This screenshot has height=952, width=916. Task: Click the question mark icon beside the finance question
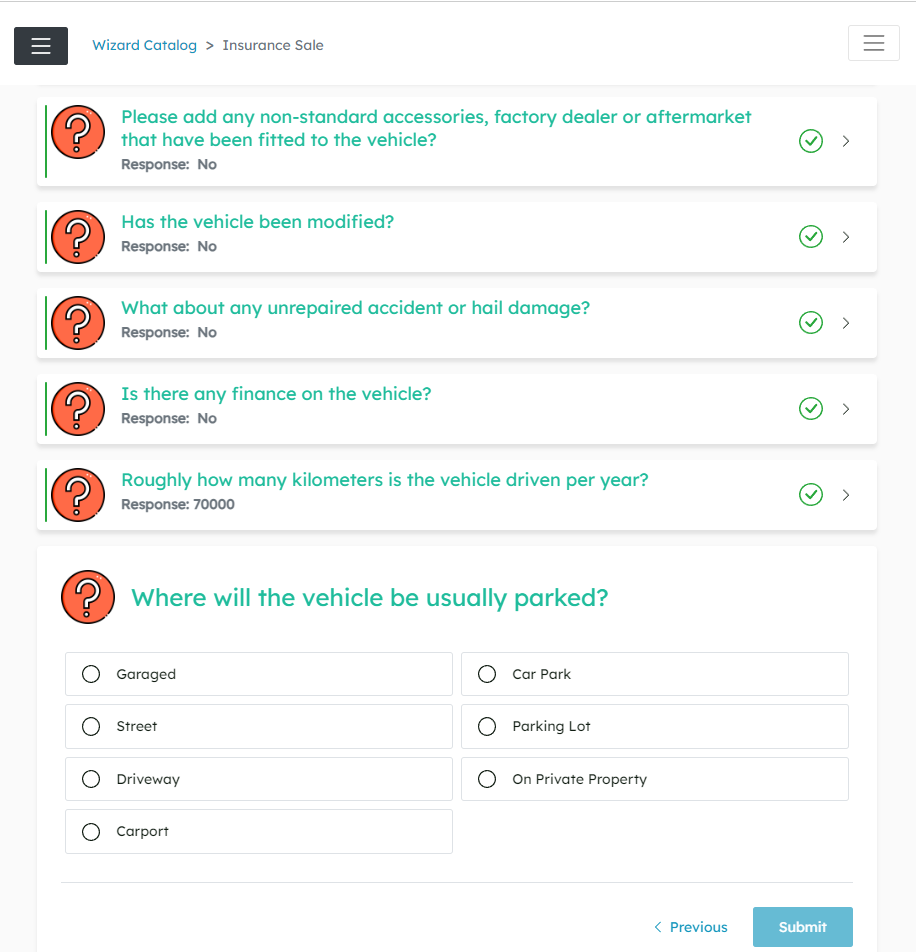pos(77,408)
